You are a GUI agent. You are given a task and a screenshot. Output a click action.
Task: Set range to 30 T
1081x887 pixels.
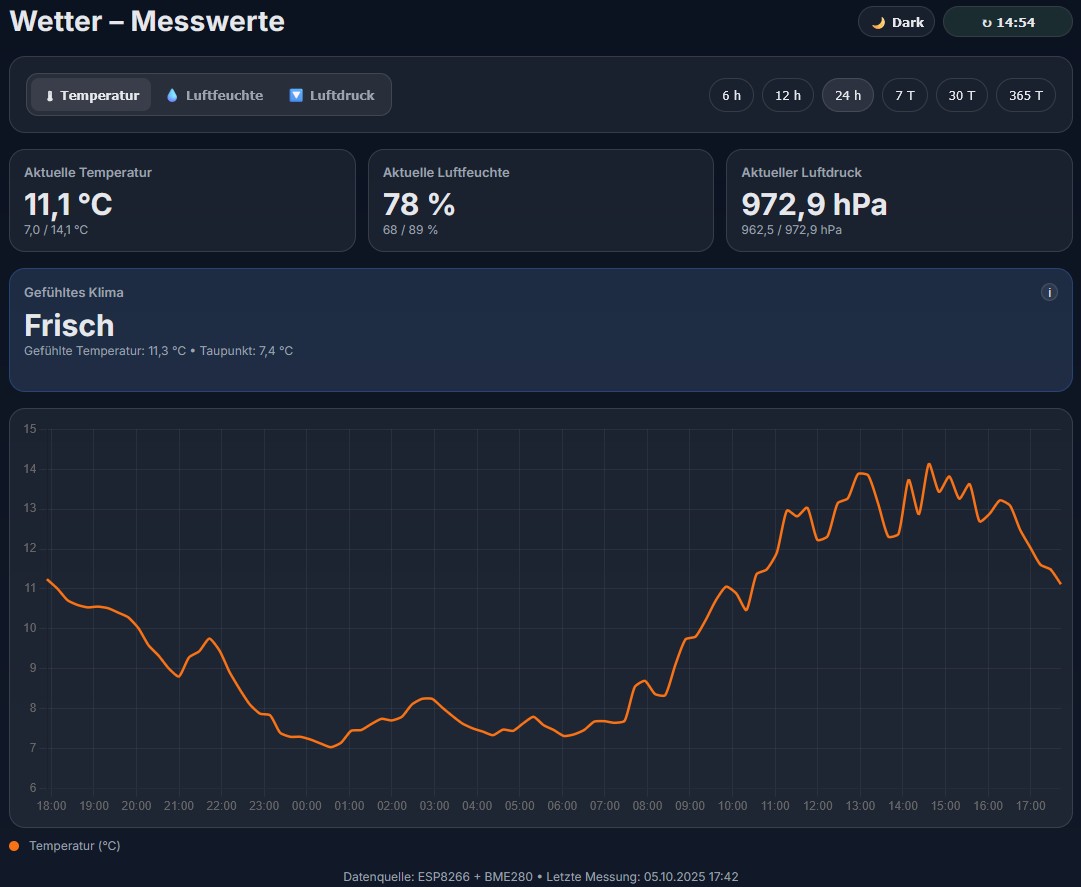click(x=961, y=96)
